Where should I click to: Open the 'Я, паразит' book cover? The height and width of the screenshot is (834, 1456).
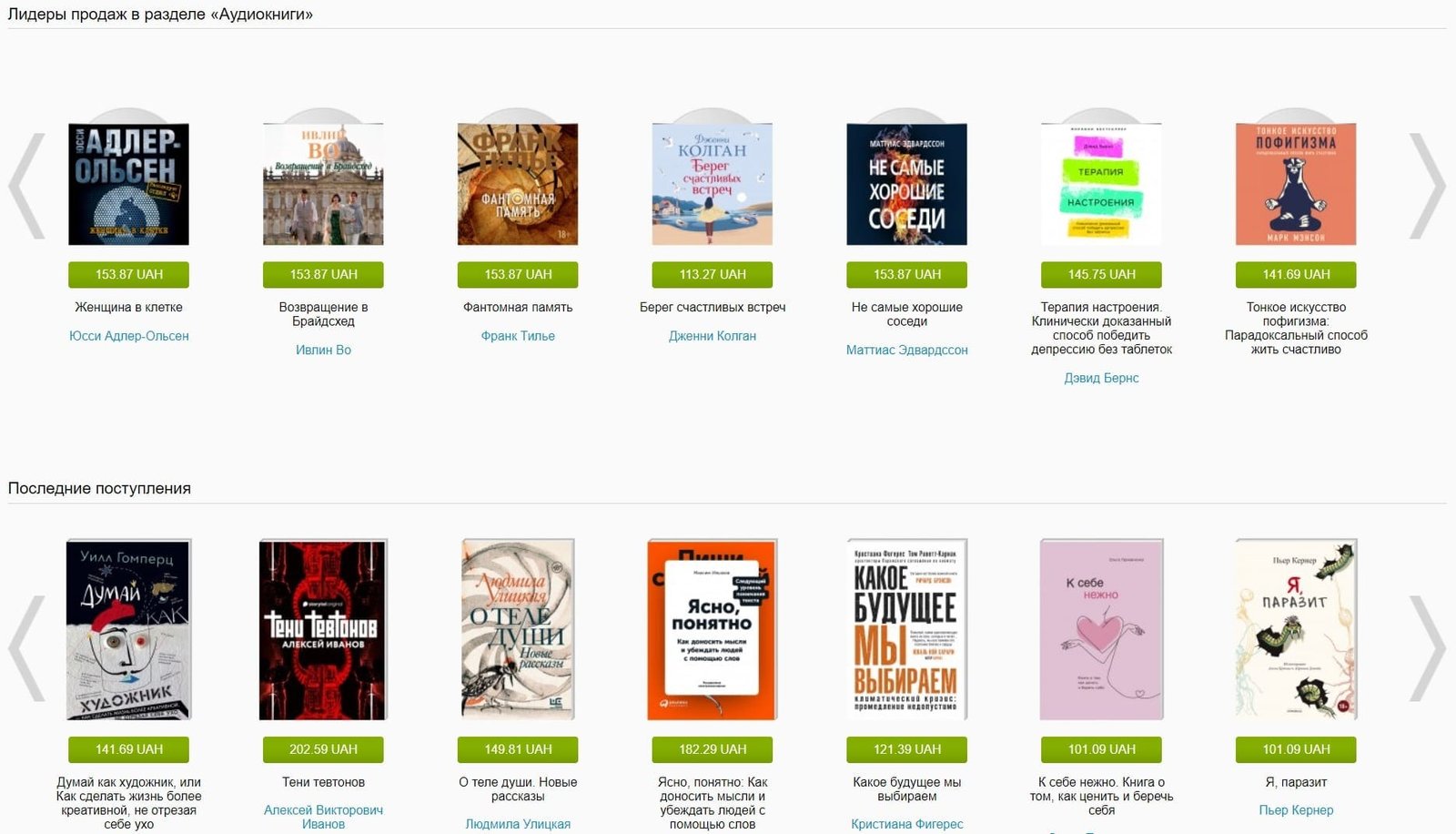pyautogui.click(x=1296, y=629)
